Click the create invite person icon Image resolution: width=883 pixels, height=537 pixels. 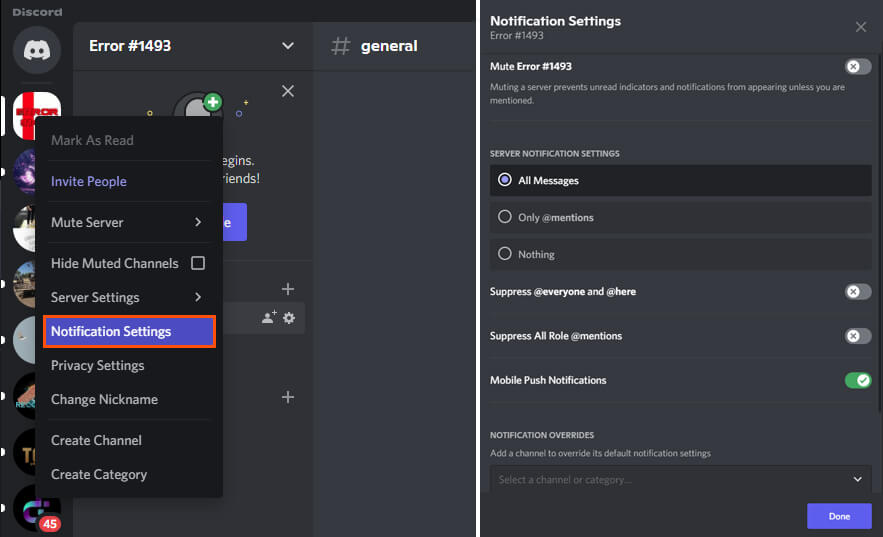pos(269,318)
